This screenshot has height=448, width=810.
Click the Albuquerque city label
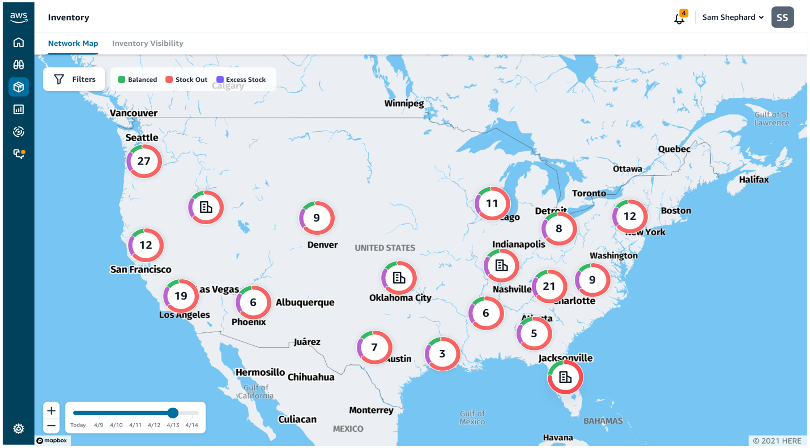305,302
